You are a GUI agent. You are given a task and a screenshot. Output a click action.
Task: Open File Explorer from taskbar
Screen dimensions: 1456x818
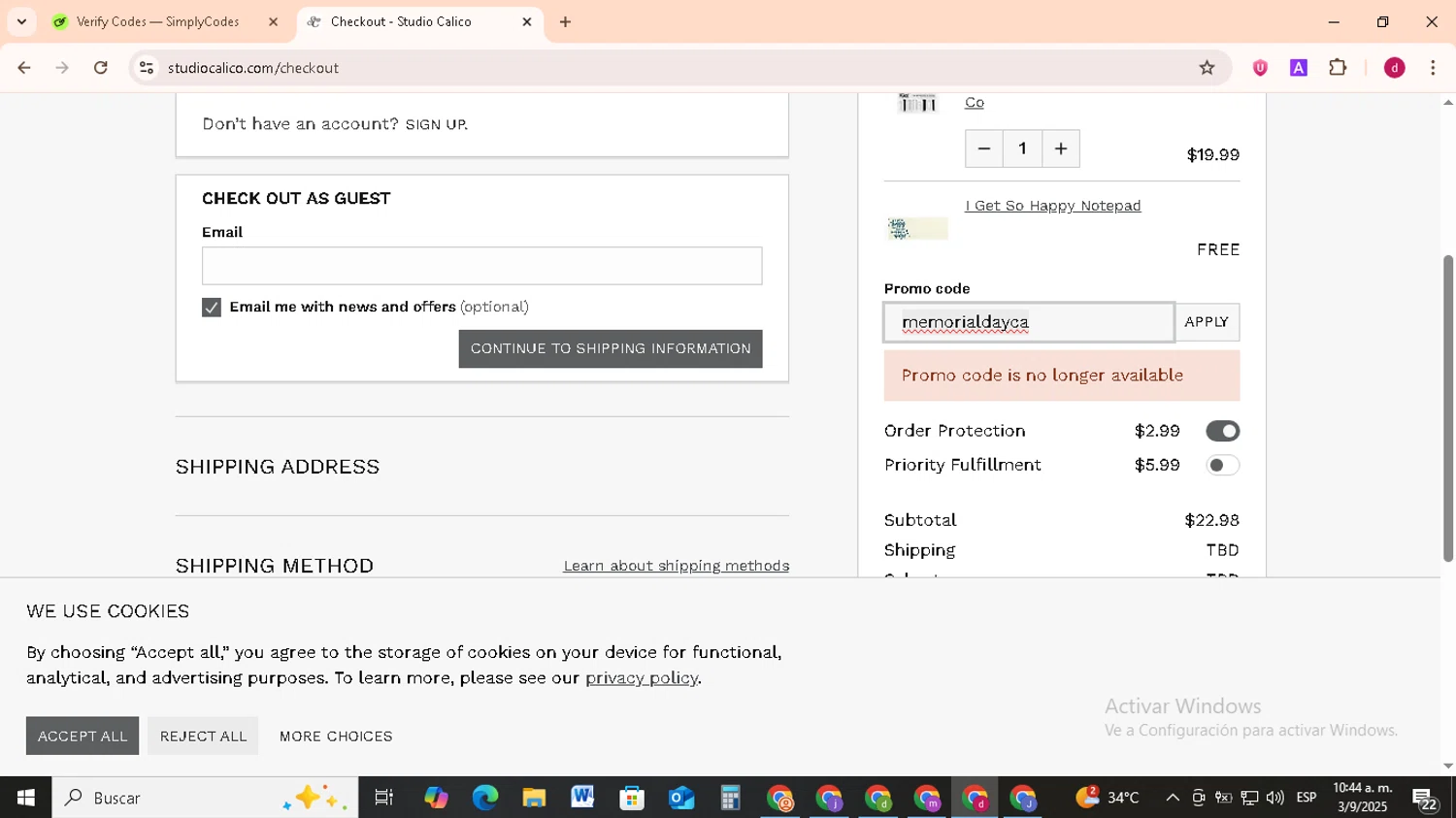pyautogui.click(x=534, y=798)
